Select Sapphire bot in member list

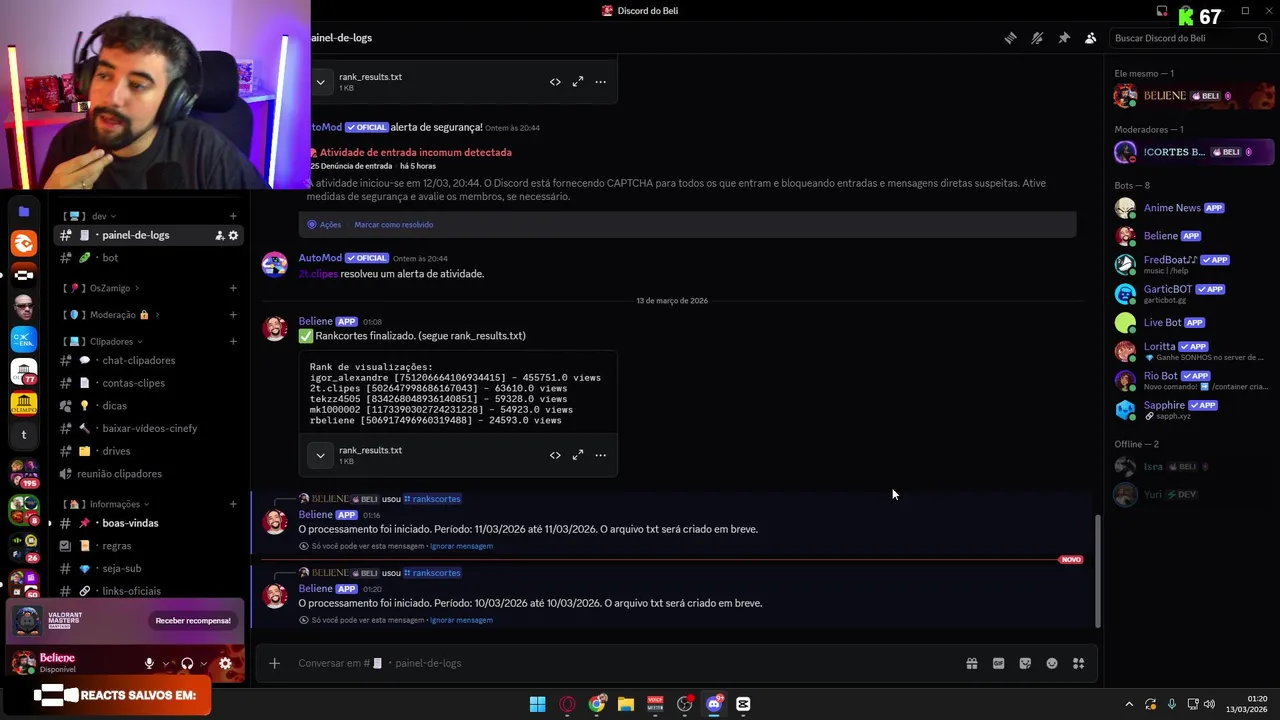(x=1193, y=410)
